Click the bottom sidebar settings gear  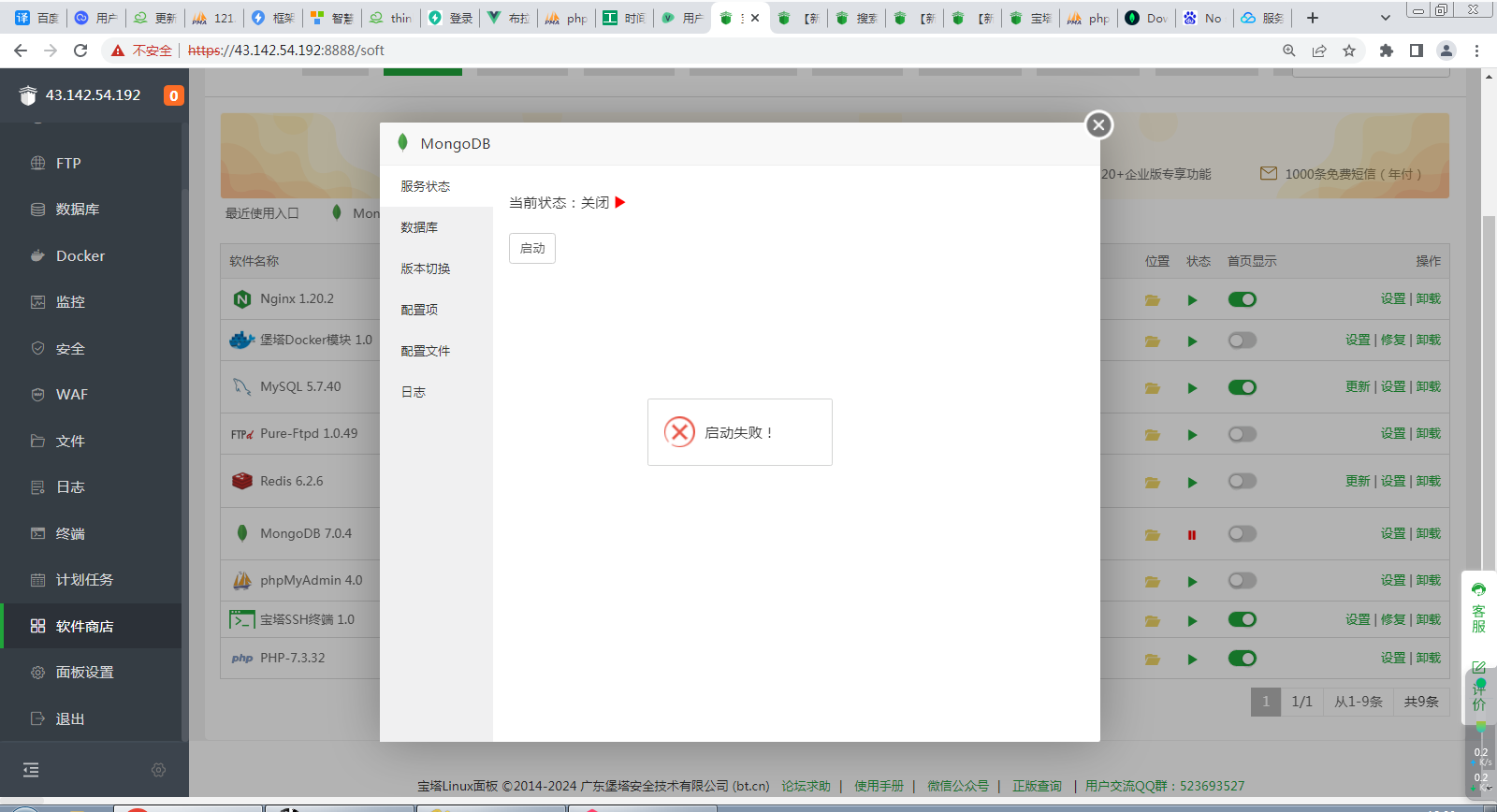pos(158,770)
